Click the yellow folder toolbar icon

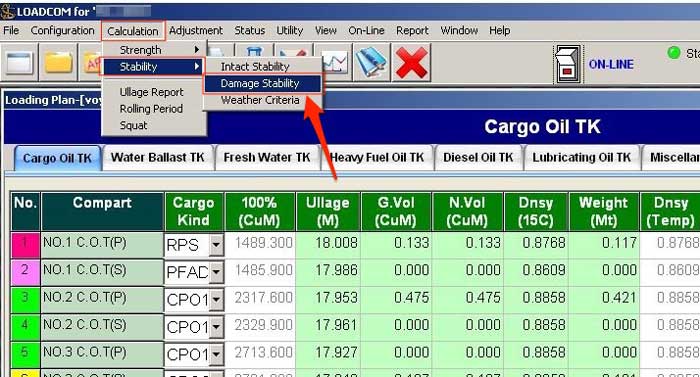58,63
